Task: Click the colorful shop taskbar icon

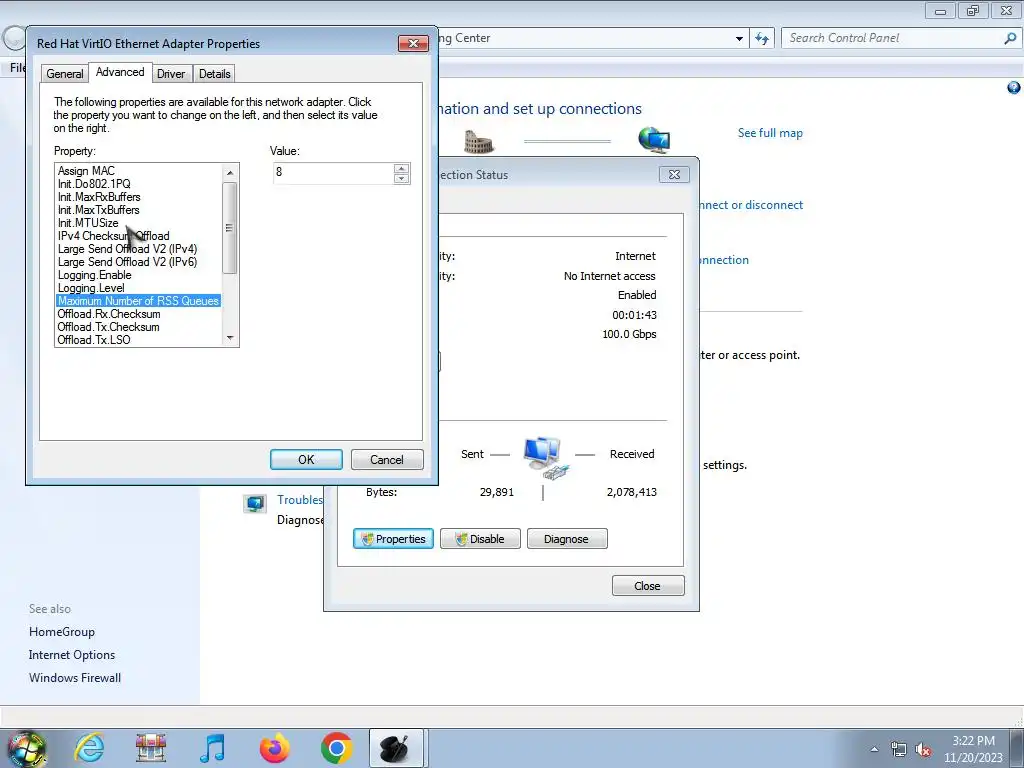Action: (x=151, y=748)
